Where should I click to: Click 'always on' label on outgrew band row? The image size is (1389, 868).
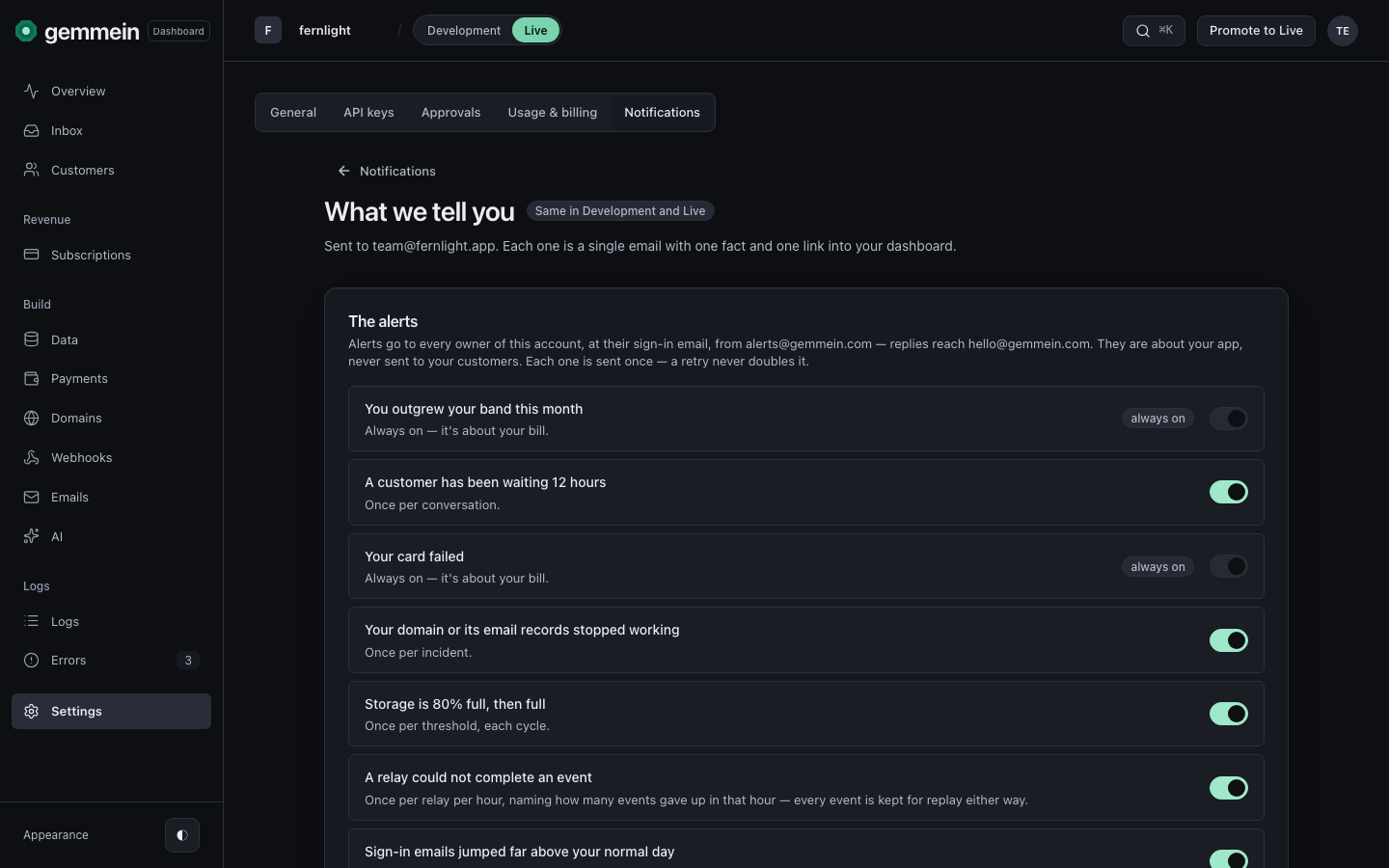pos(1157,419)
